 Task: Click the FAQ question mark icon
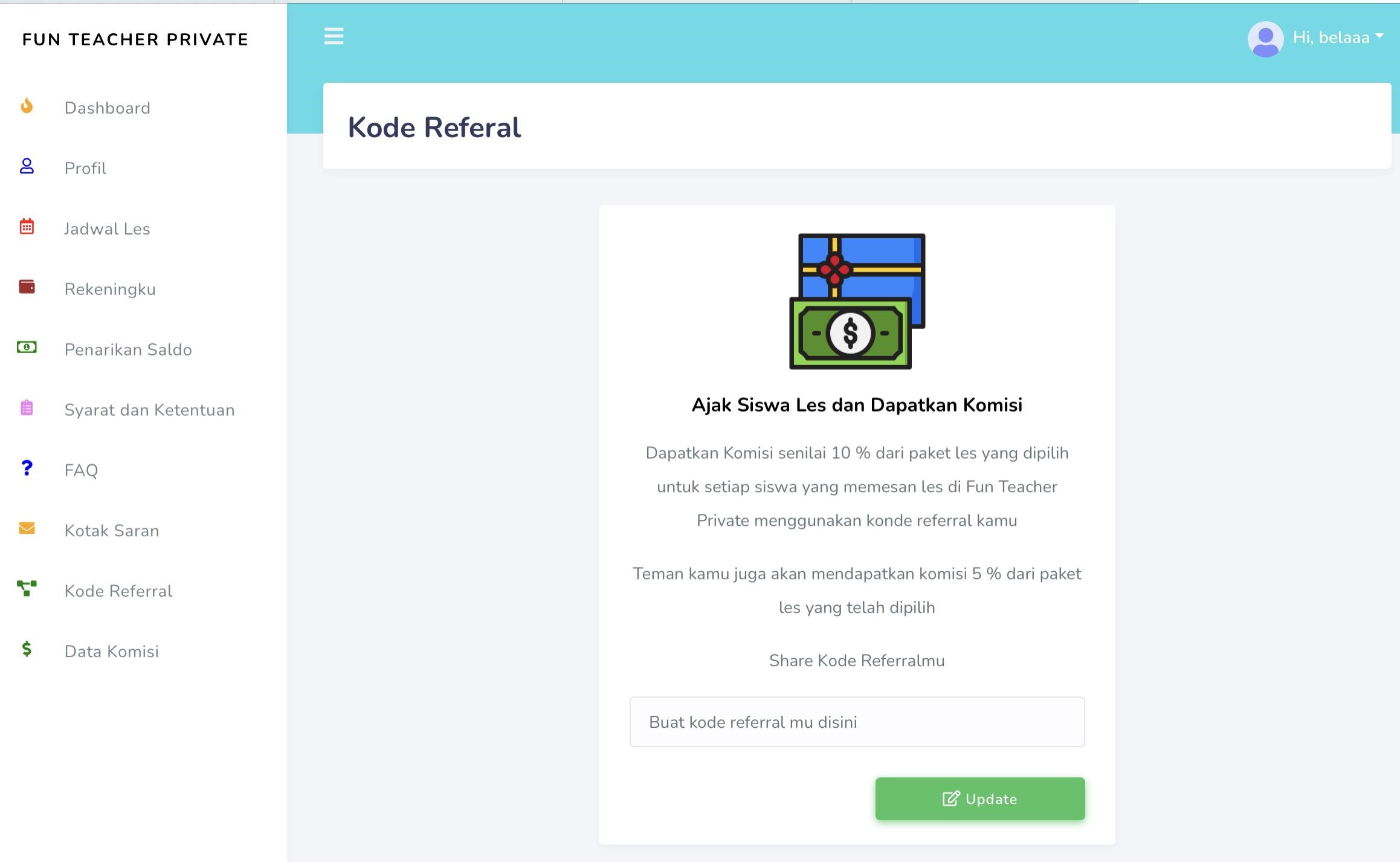point(27,468)
